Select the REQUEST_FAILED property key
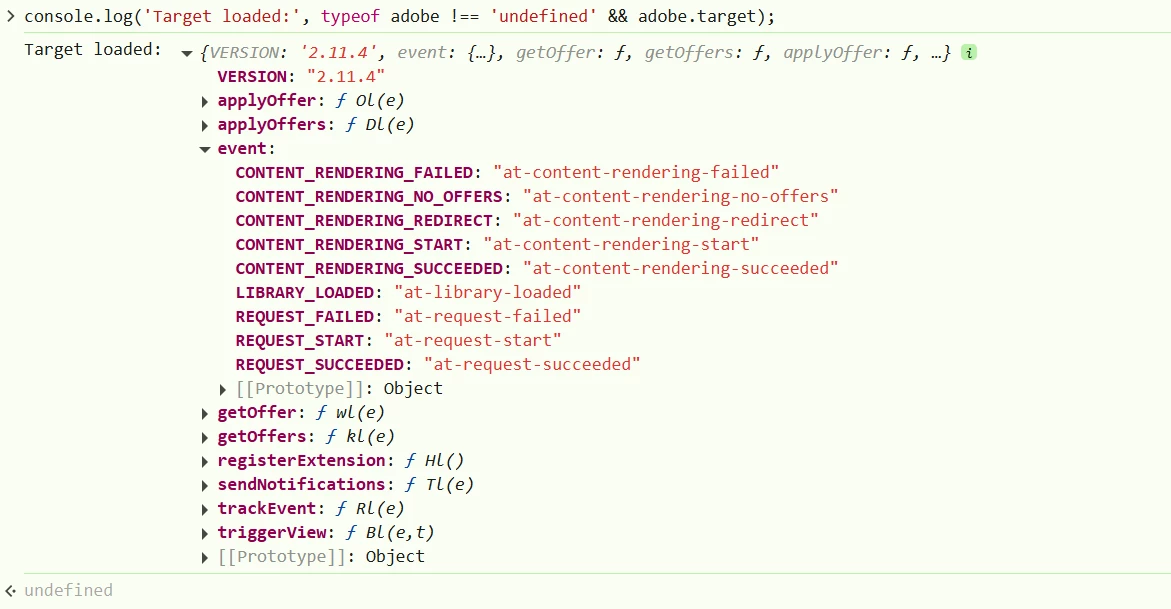The width and height of the screenshot is (1171, 609). coord(305,316)
